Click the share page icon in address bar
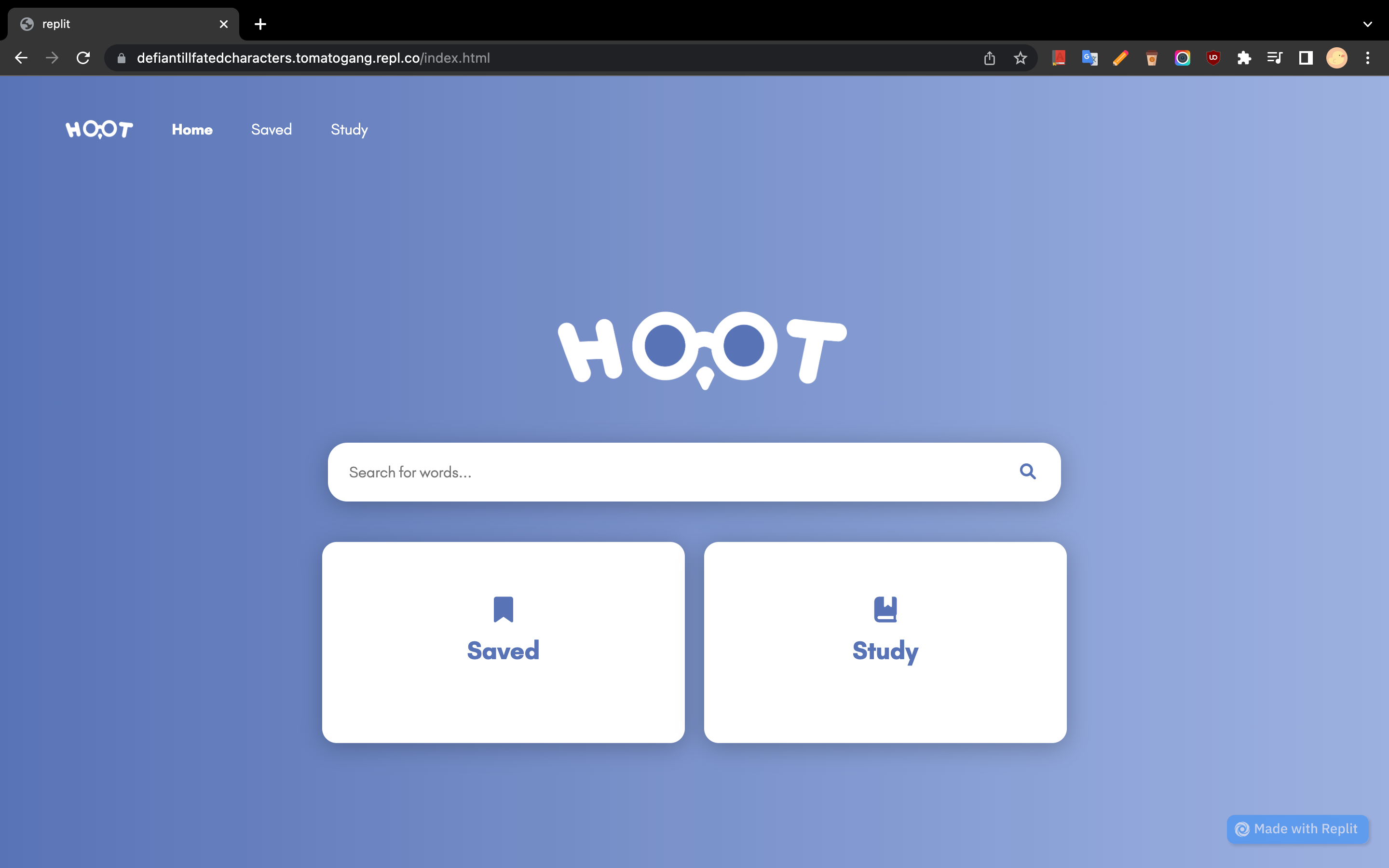1389x868 pixels. click(x=989, y=58)
